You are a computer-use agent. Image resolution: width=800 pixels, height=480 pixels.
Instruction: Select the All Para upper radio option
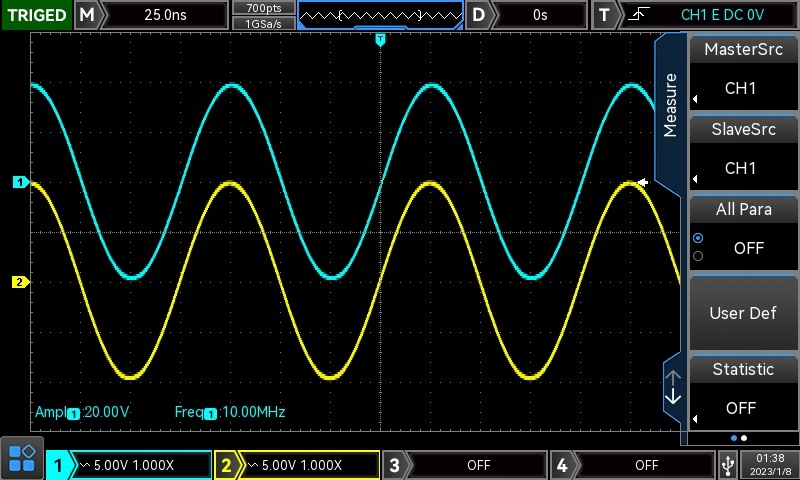point(698,238)
